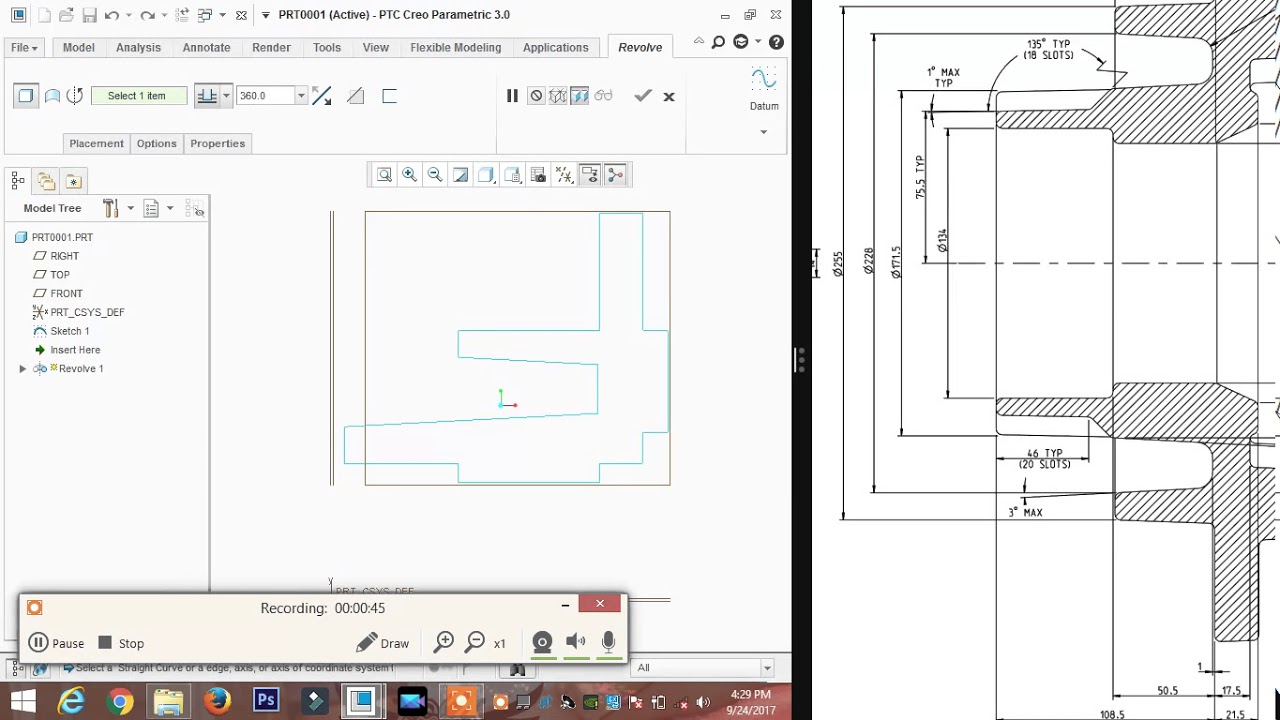Pause the screen recording

click(x=56, y=643)
